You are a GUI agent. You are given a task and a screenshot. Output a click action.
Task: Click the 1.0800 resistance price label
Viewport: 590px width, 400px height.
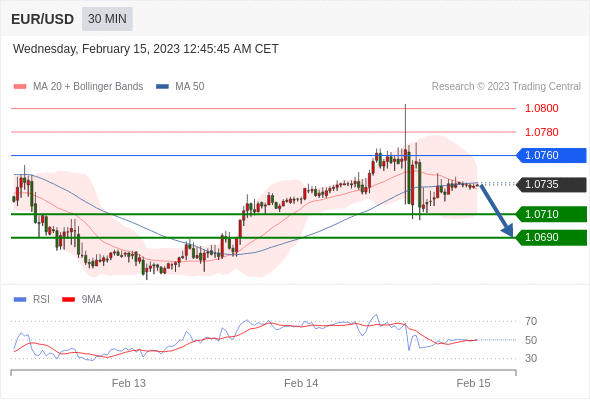point(541,108)
